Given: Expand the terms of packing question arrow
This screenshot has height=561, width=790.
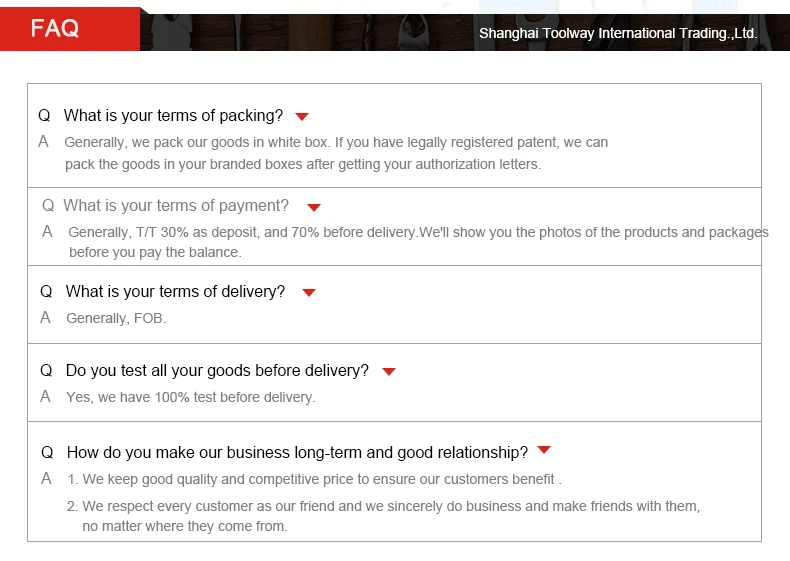Looking at the screenshot, I should [302, 117].
